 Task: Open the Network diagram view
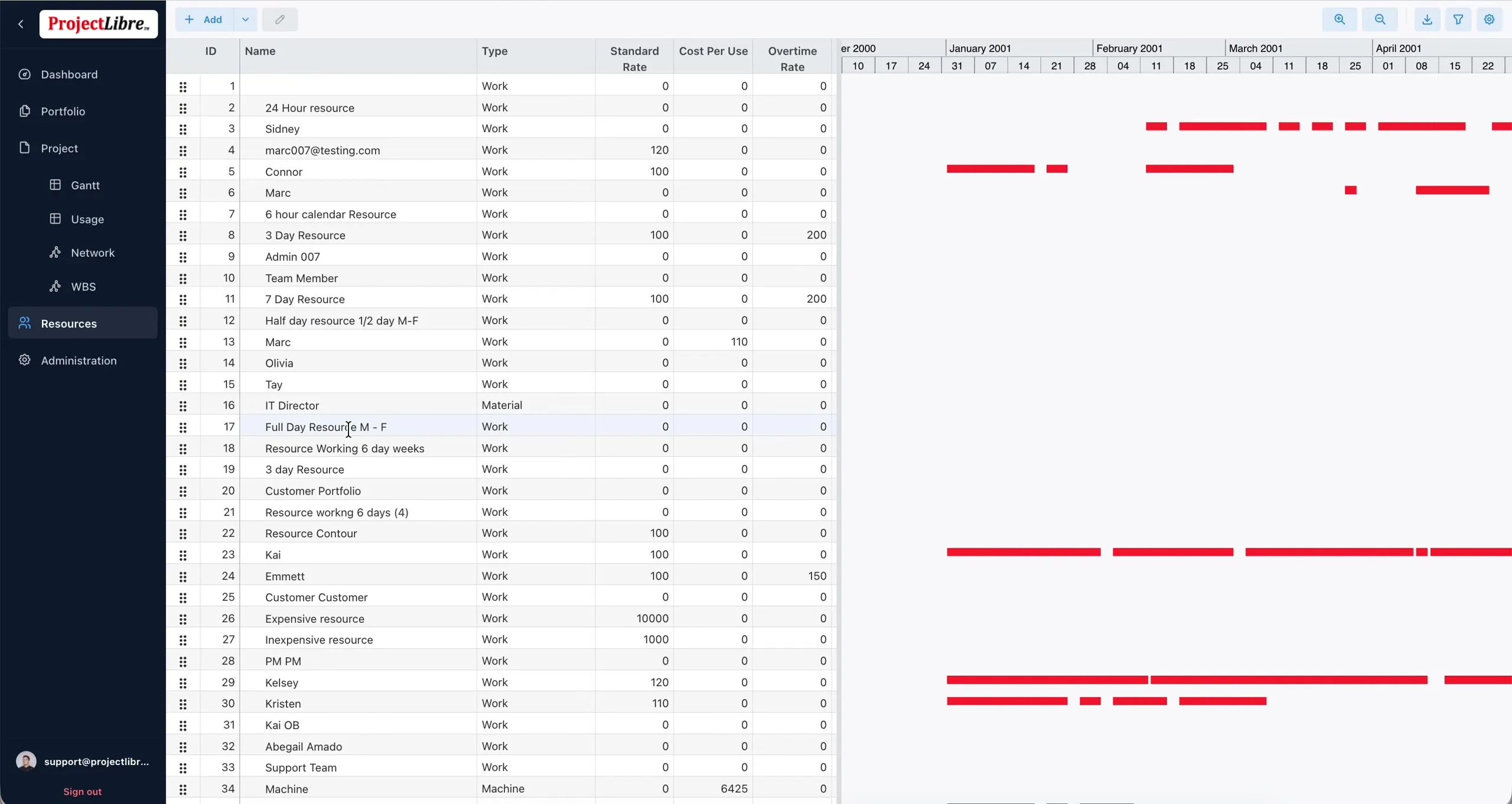(x=92, y=253)
